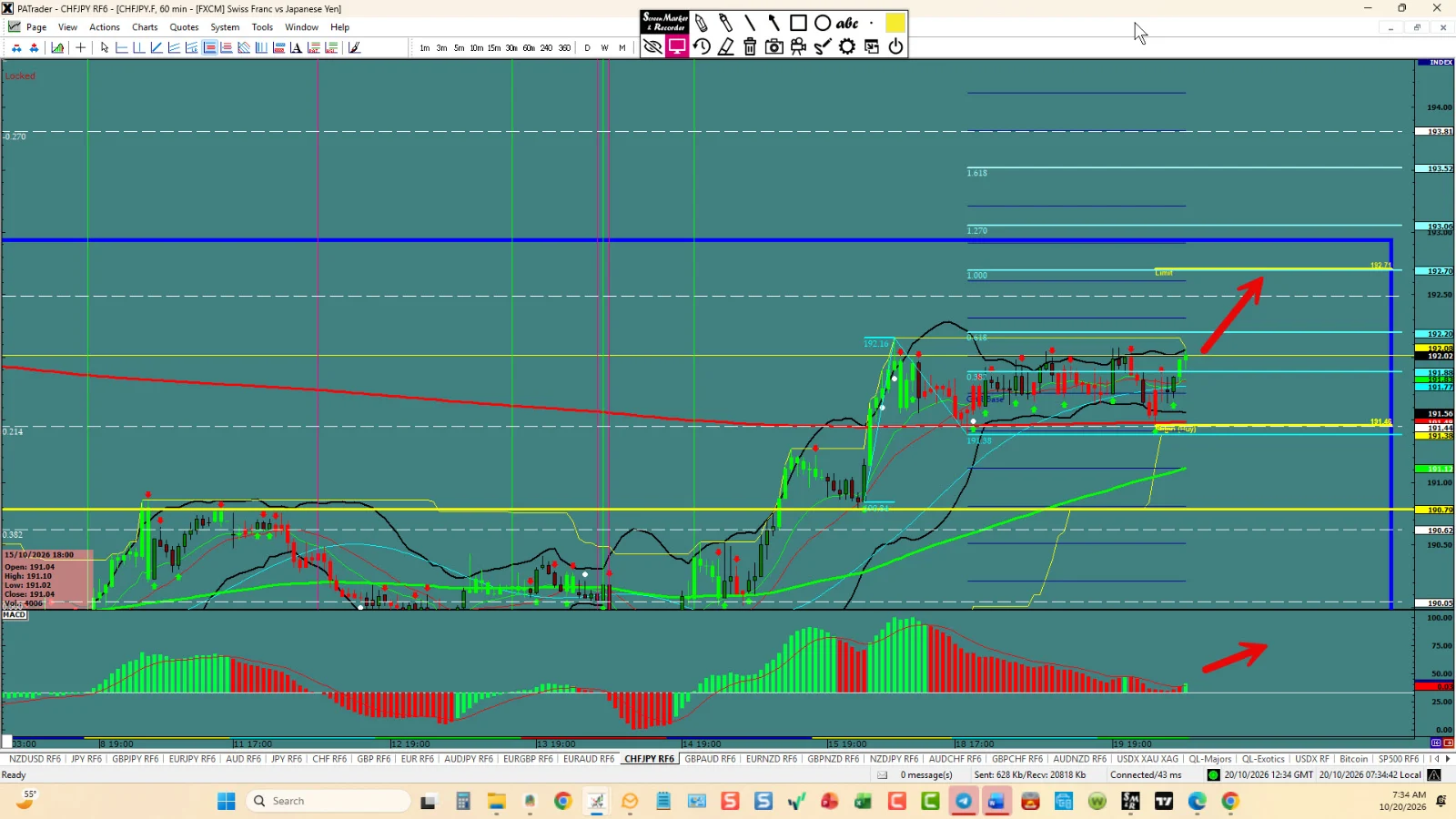Open Windows Start menu

227,801
